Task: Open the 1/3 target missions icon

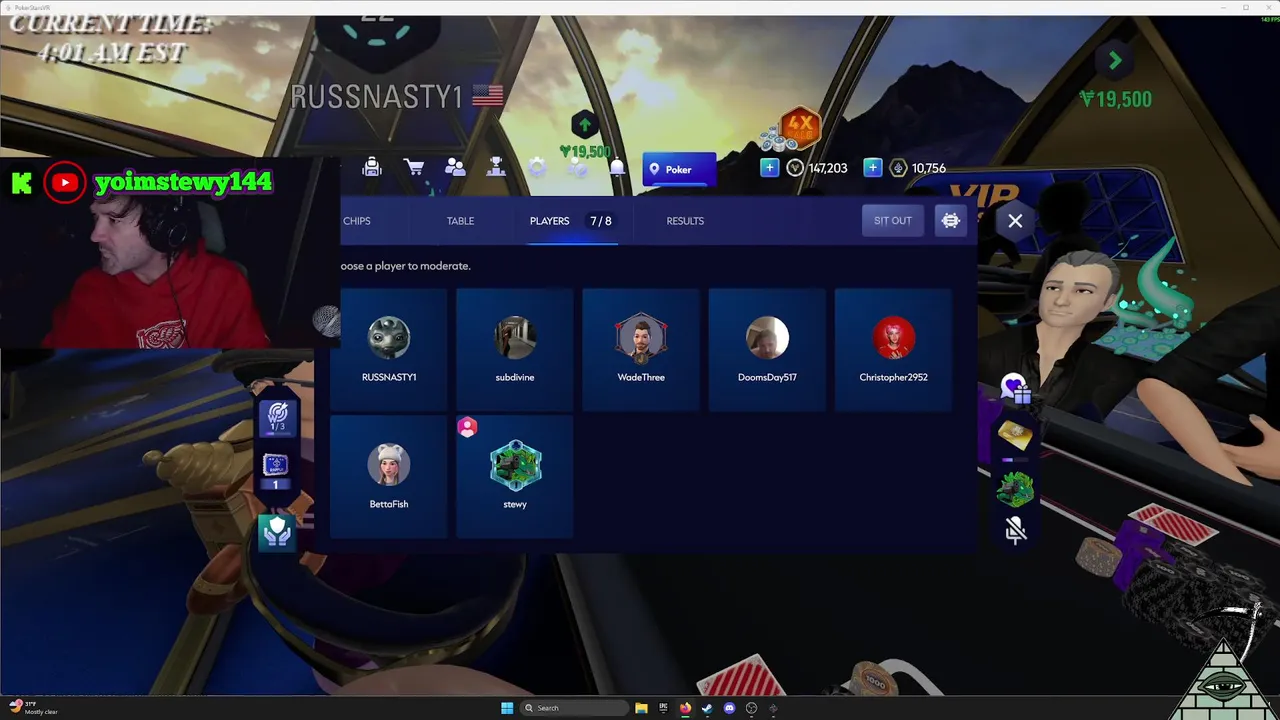Action: point(277,417)
